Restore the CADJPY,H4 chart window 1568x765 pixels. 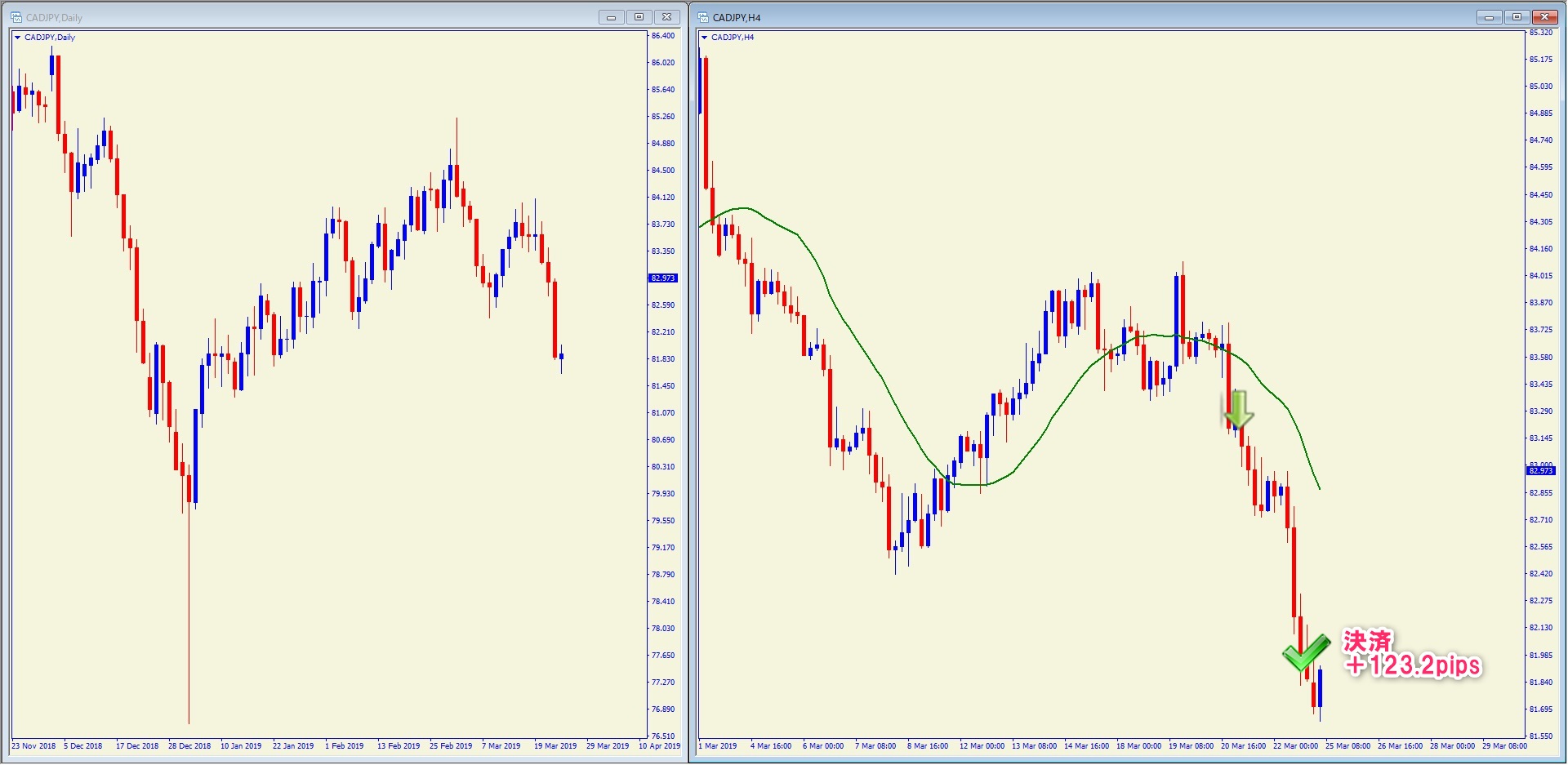pyautogui.click(x=1517, y=17)
